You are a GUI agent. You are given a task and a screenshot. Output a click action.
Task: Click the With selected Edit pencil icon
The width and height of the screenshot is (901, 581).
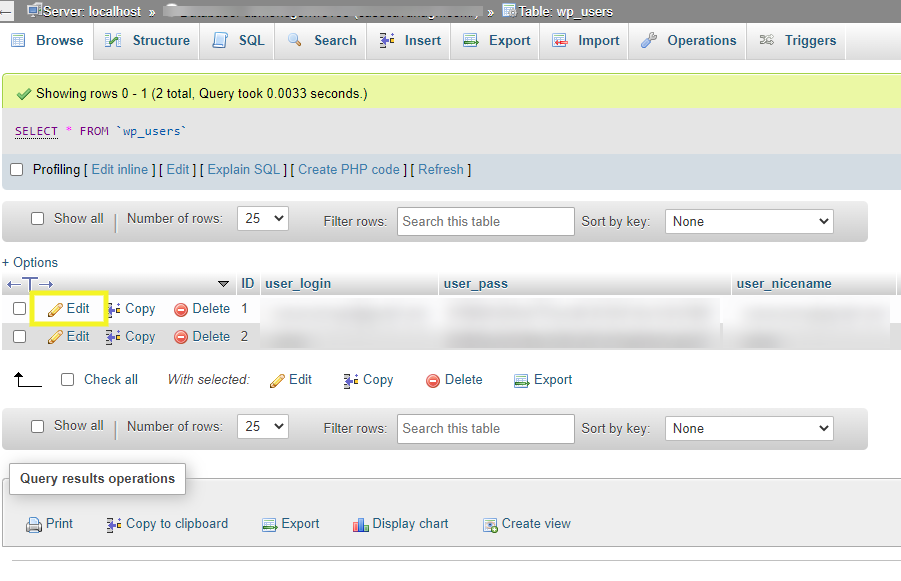277,380
